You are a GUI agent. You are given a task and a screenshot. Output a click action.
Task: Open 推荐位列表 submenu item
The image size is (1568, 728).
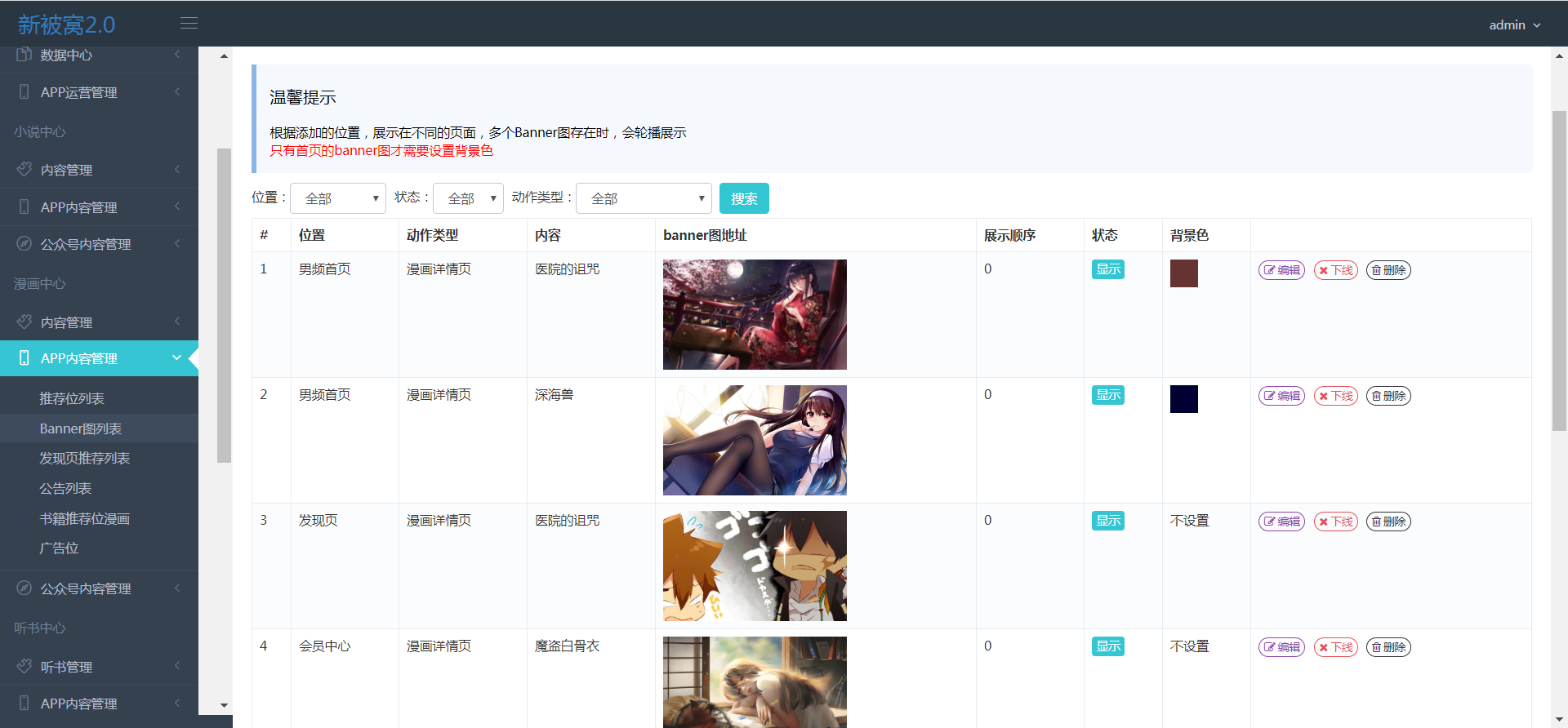pos(72,398)
